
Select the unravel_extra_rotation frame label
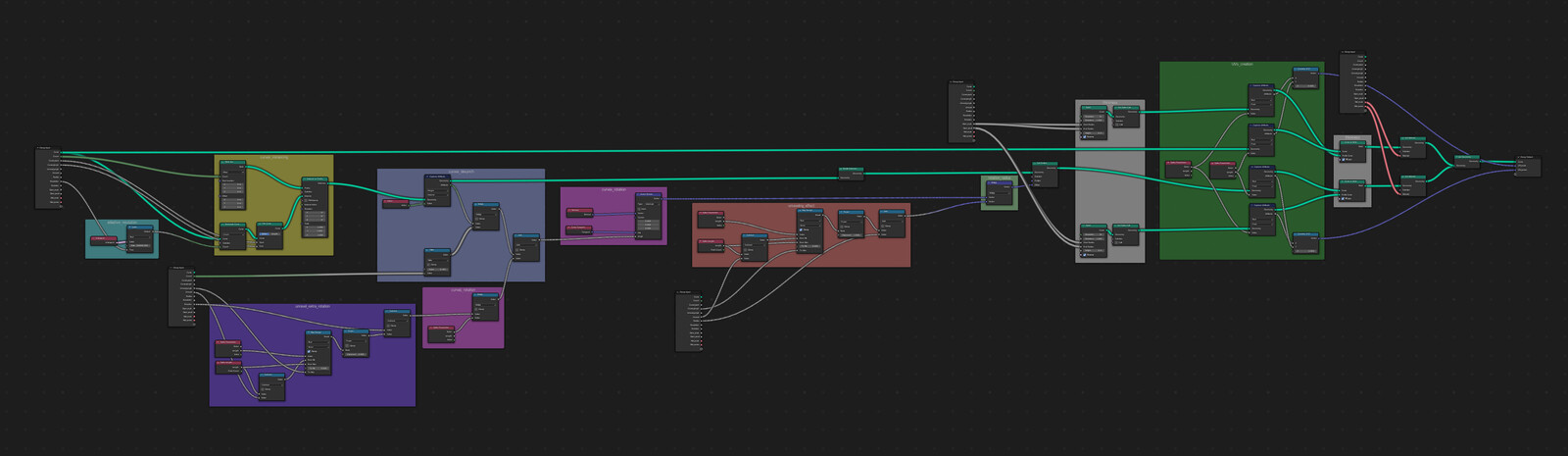point(313,306)
